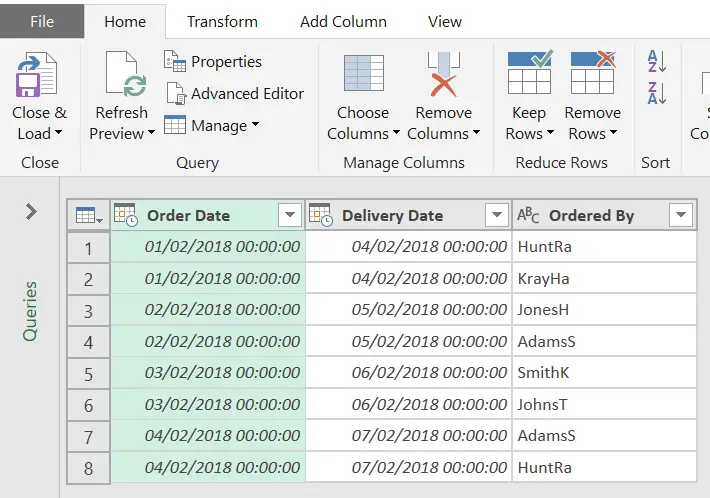Click the Keep Rows icon

click(x=530, y=72)
